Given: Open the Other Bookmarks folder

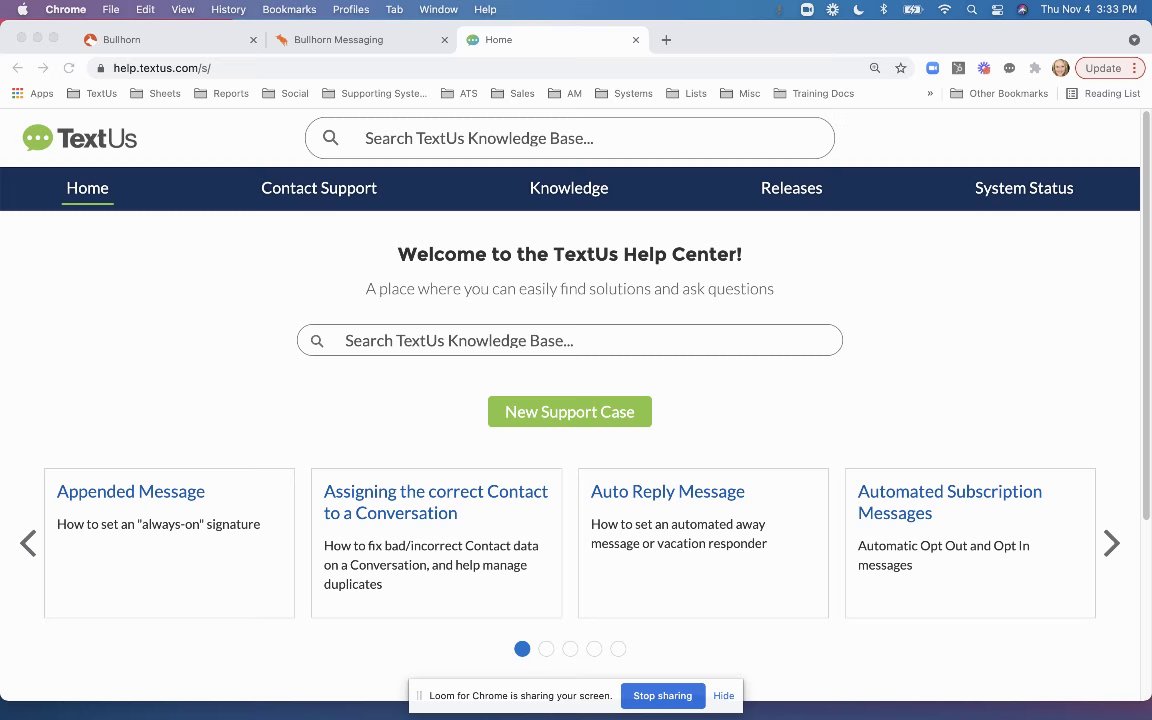Looking at the screenshot, I should coord(999,93).
